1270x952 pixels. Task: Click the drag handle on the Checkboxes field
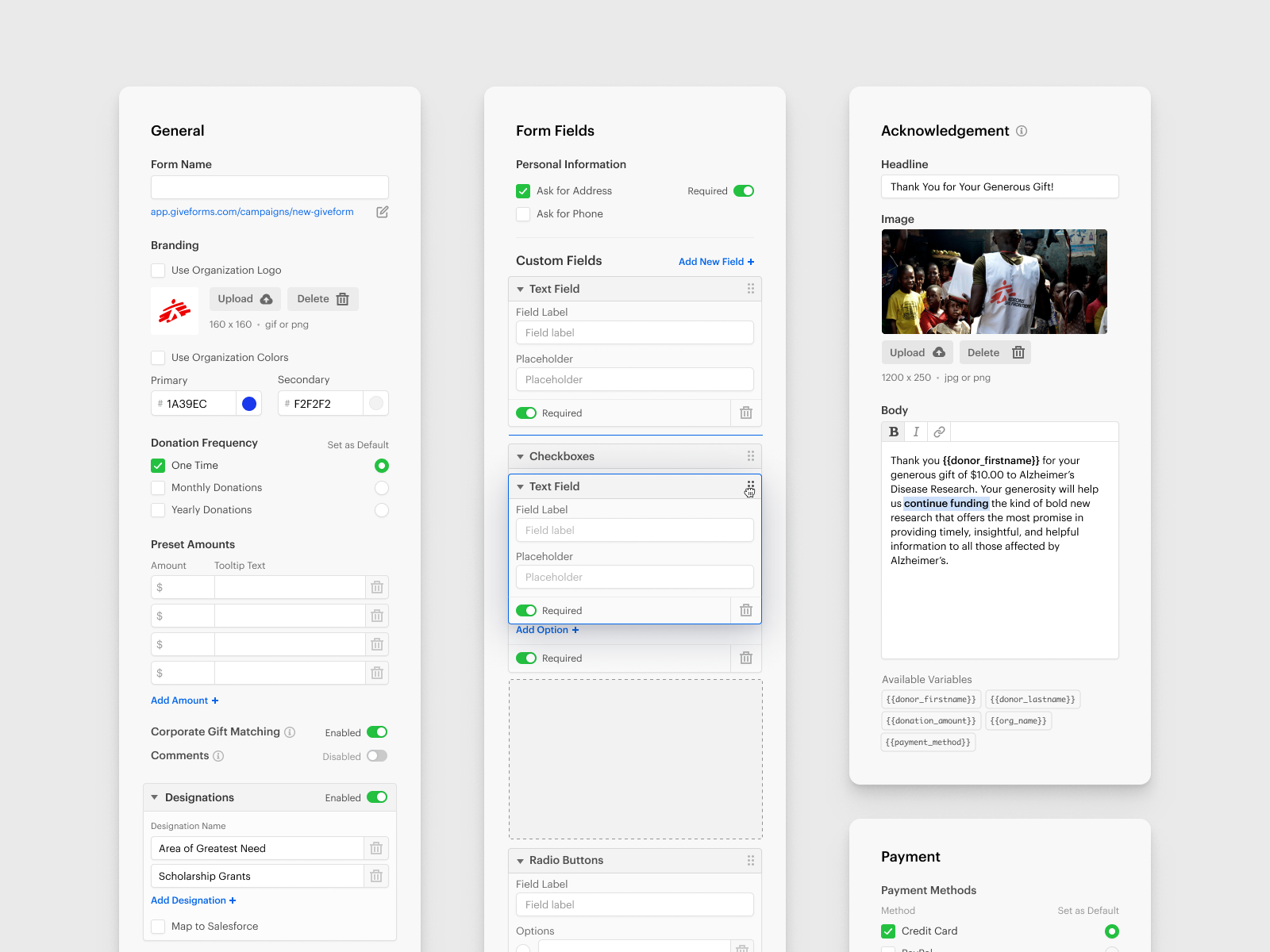750,456
